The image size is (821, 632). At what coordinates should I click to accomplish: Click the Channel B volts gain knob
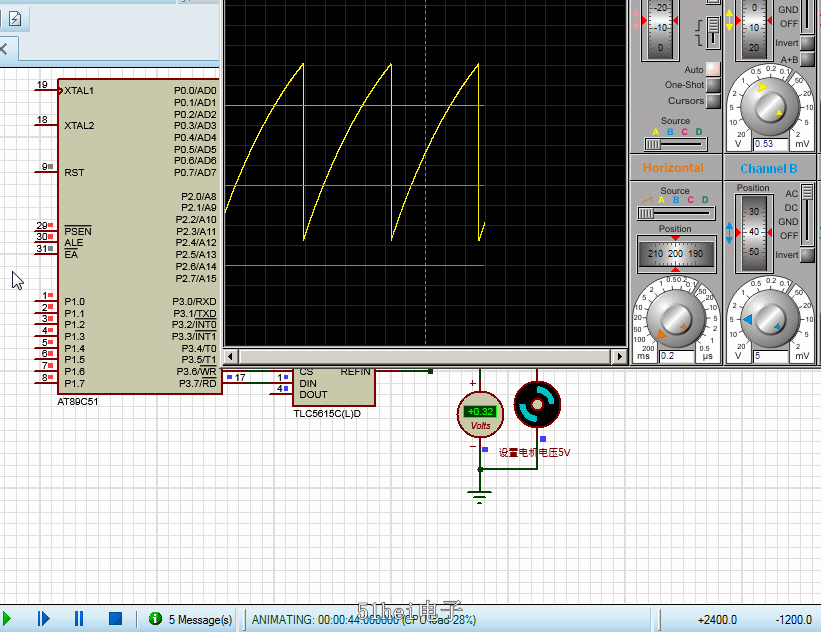click(770, 318)
